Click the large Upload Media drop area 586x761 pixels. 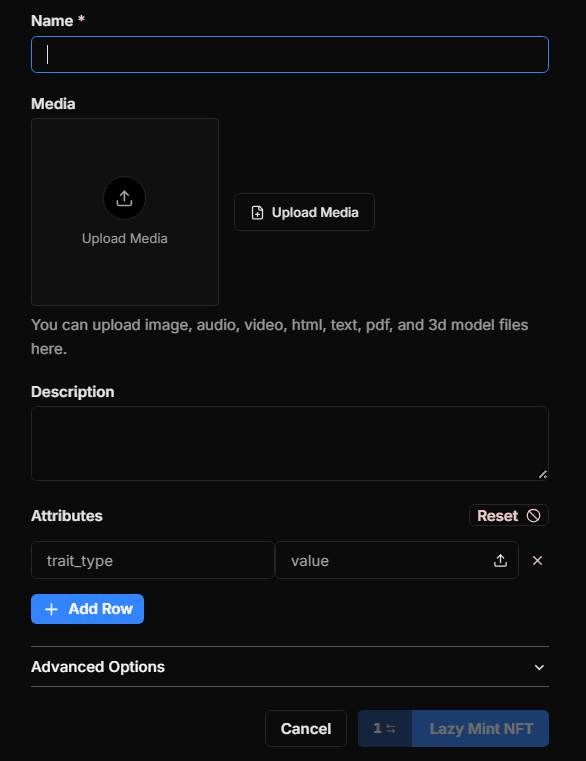pos(125,212)
